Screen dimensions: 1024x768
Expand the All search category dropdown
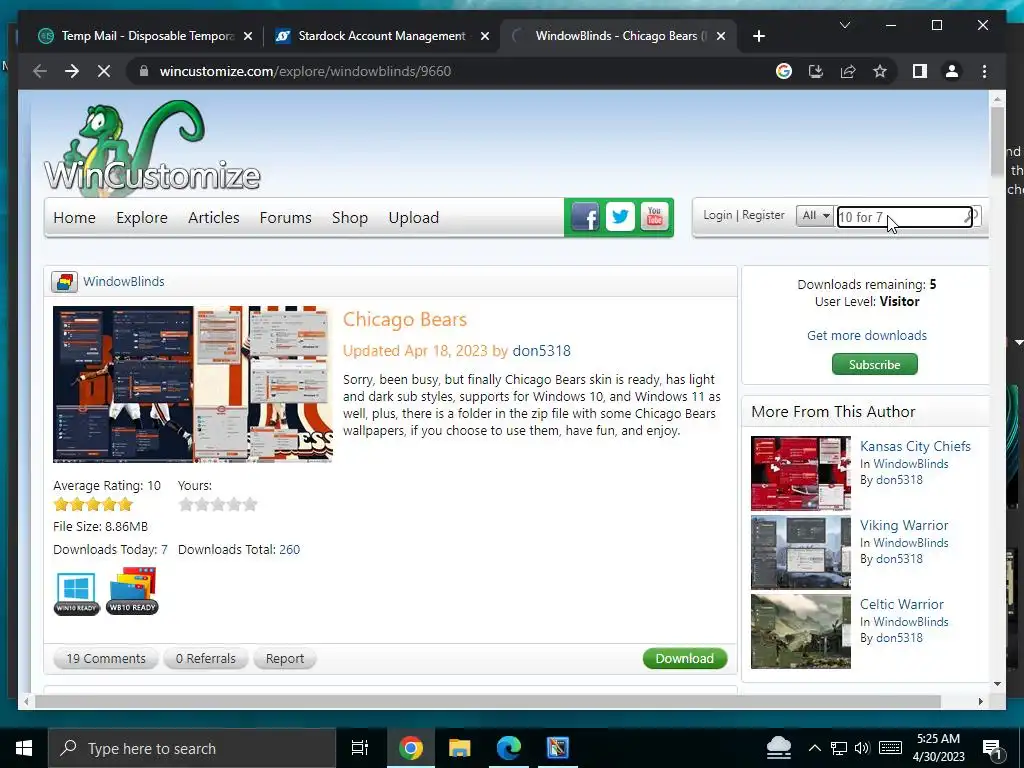pyautogui.click(x=815, y=216)
